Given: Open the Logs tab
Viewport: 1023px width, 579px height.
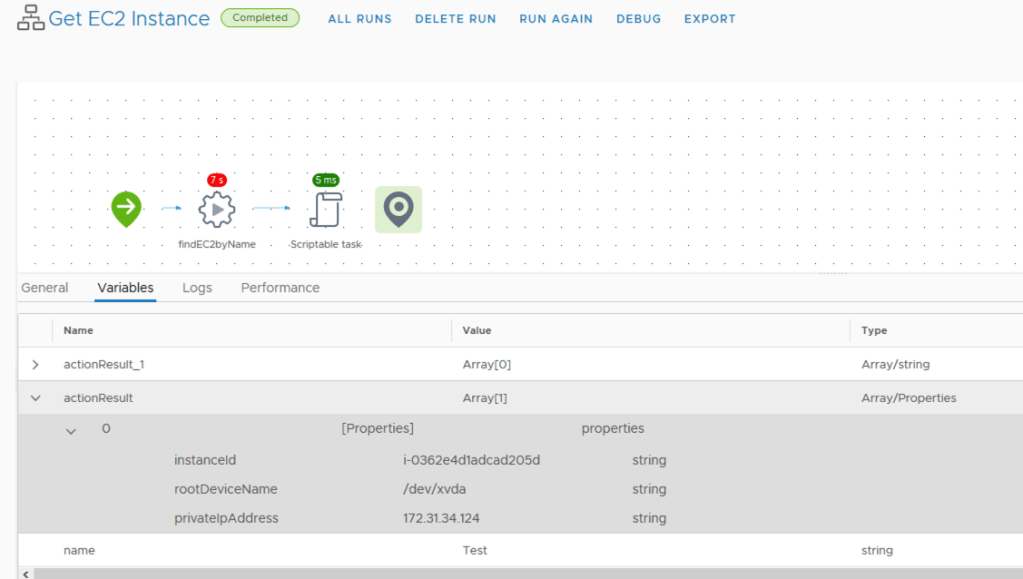Looking at the screenshot, I should (197, 288).
